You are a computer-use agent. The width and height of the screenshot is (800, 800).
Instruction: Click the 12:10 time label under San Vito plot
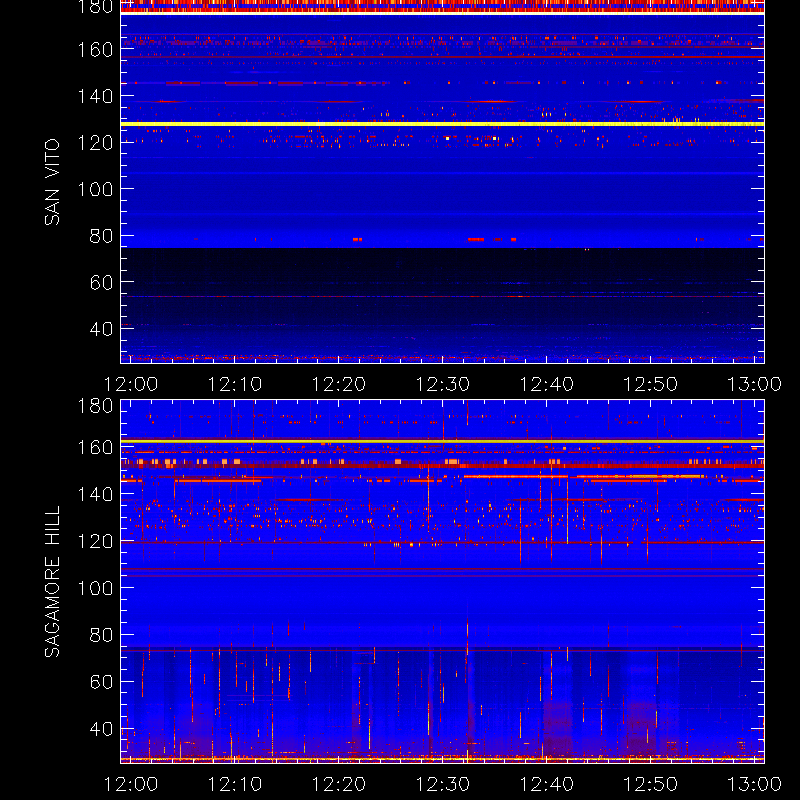pyautogui.click(x=235, y=384)
